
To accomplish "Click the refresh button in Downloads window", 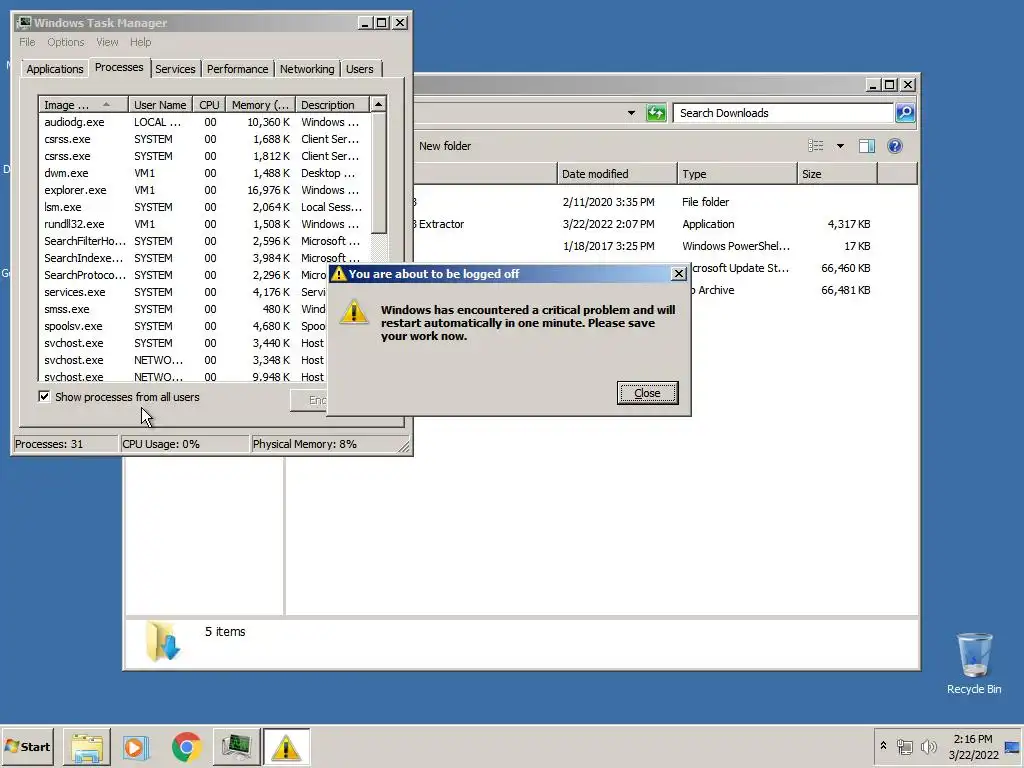I will tap(656, 113).
